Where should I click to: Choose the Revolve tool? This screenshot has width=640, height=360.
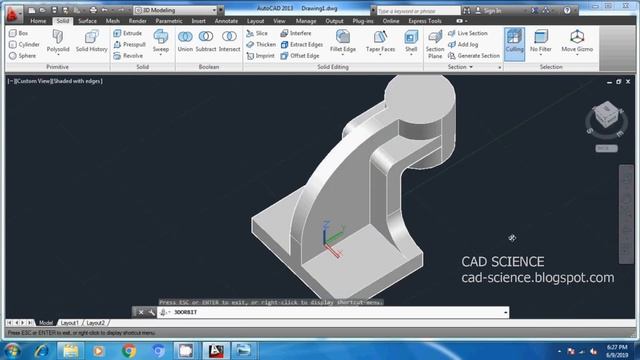click(x=128, y=56)
